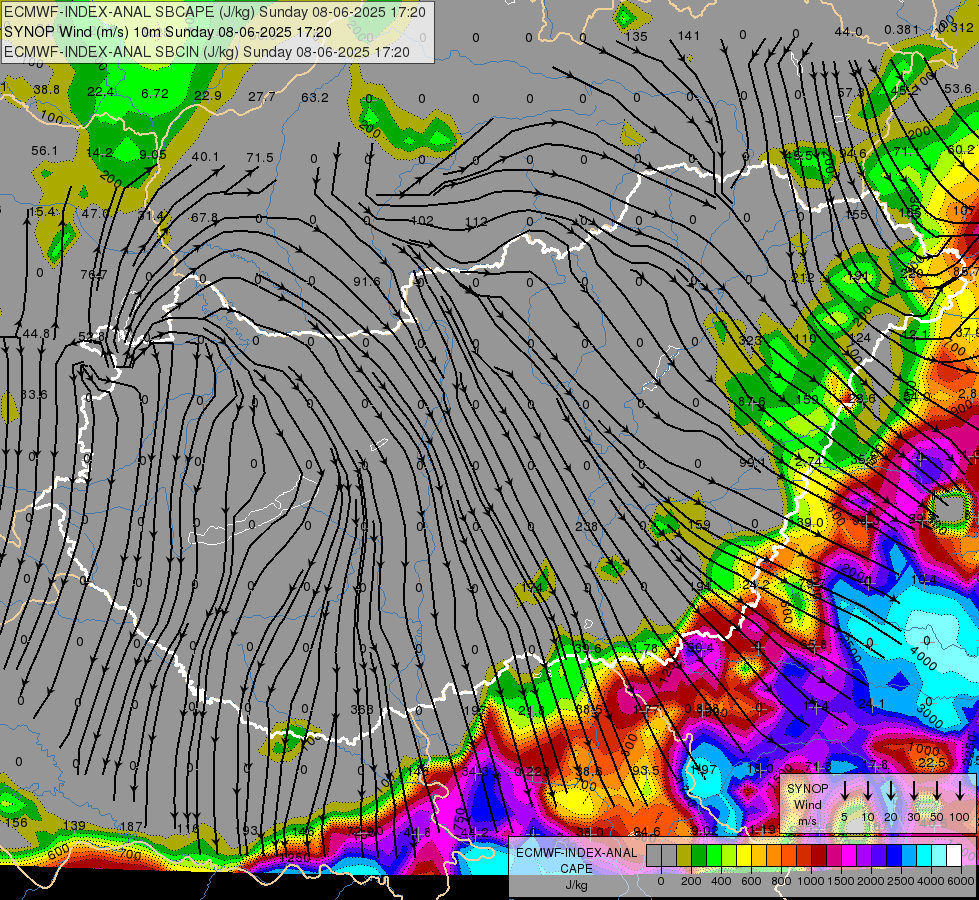Click the 4000 tick label in legend

pyautogui.click(x=930, y=881)
